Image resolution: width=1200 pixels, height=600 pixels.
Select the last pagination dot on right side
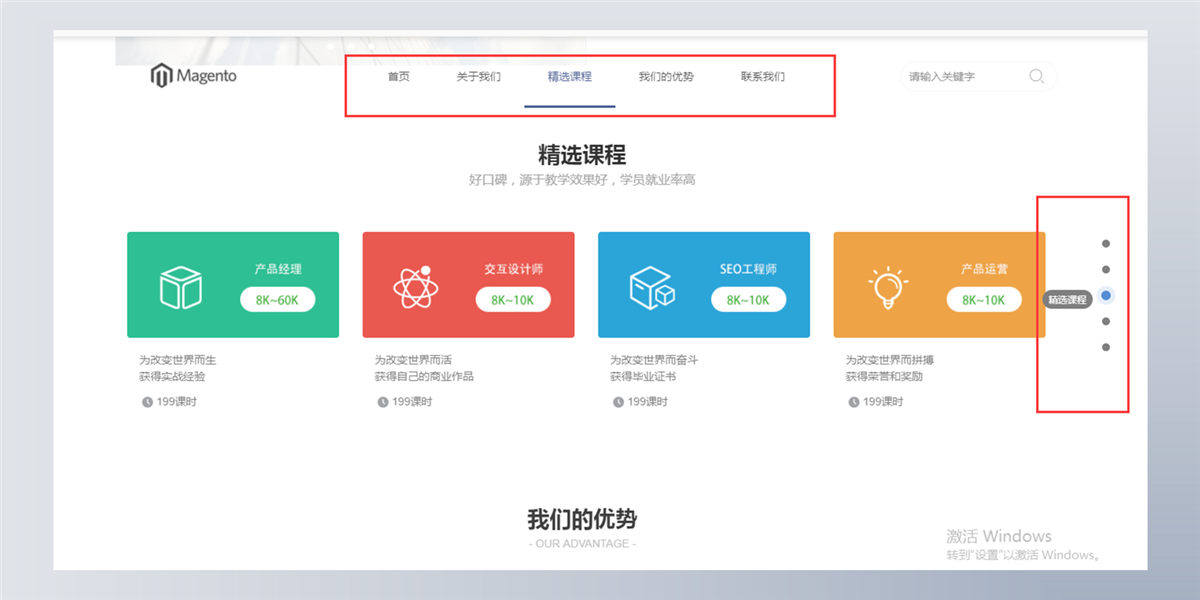[1105, 346]
